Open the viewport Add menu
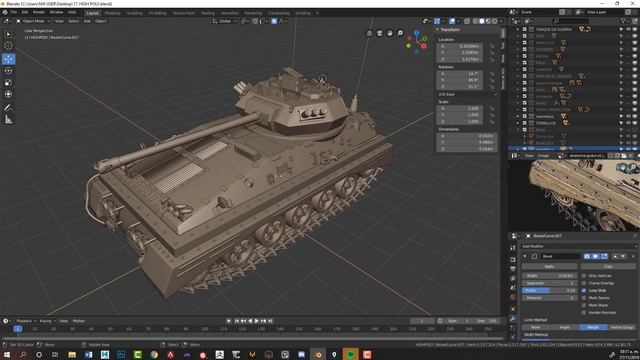This screenshot has height=360, width=640. pos(87,21)
